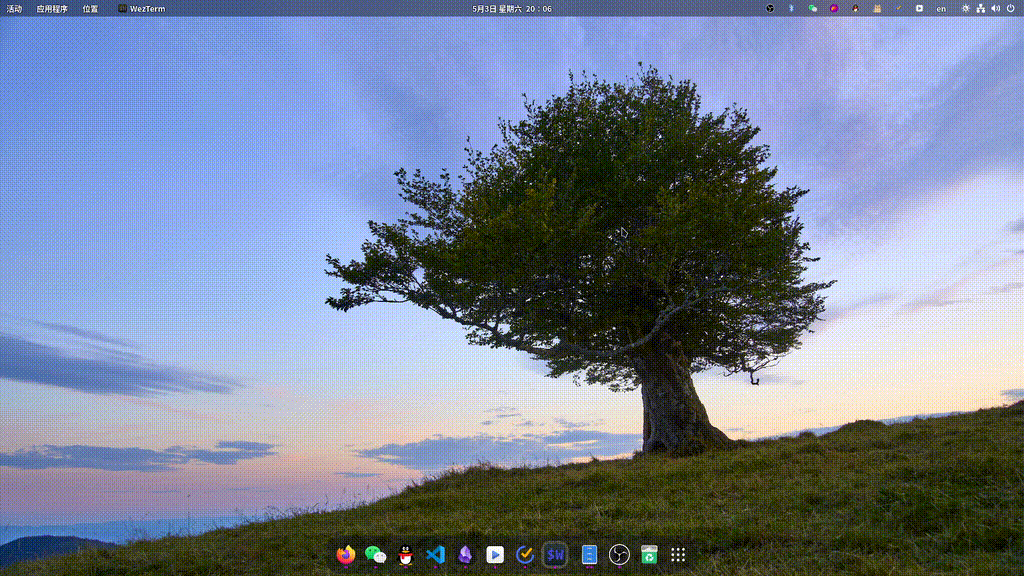Expand the 位置 places menu
1024x576 pixels.
click(90, 8)
